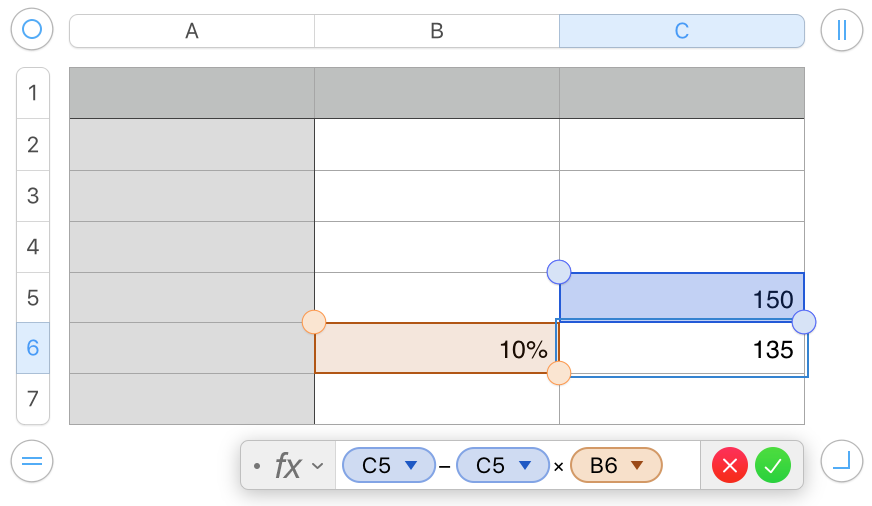Screen dimensions: 872x506
Task: Click cell B6 containing 10%
Action: (x=437, y=349)
